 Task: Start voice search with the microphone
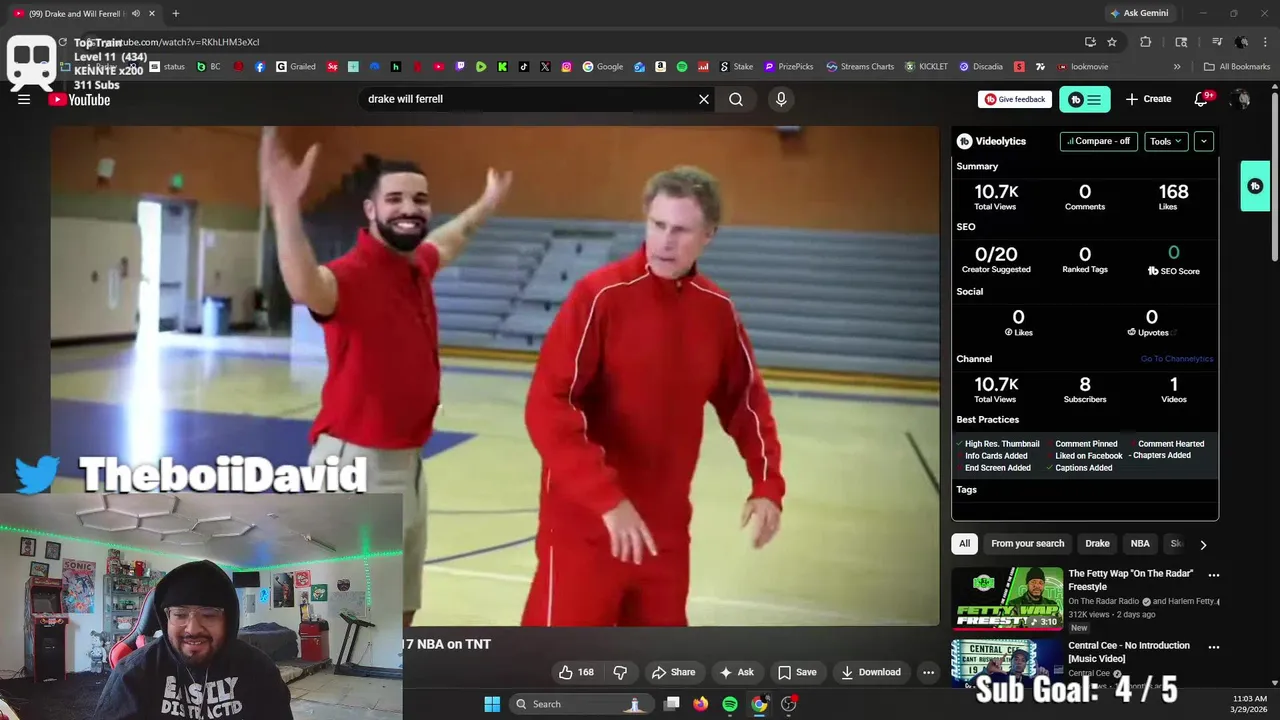[781, 99]
